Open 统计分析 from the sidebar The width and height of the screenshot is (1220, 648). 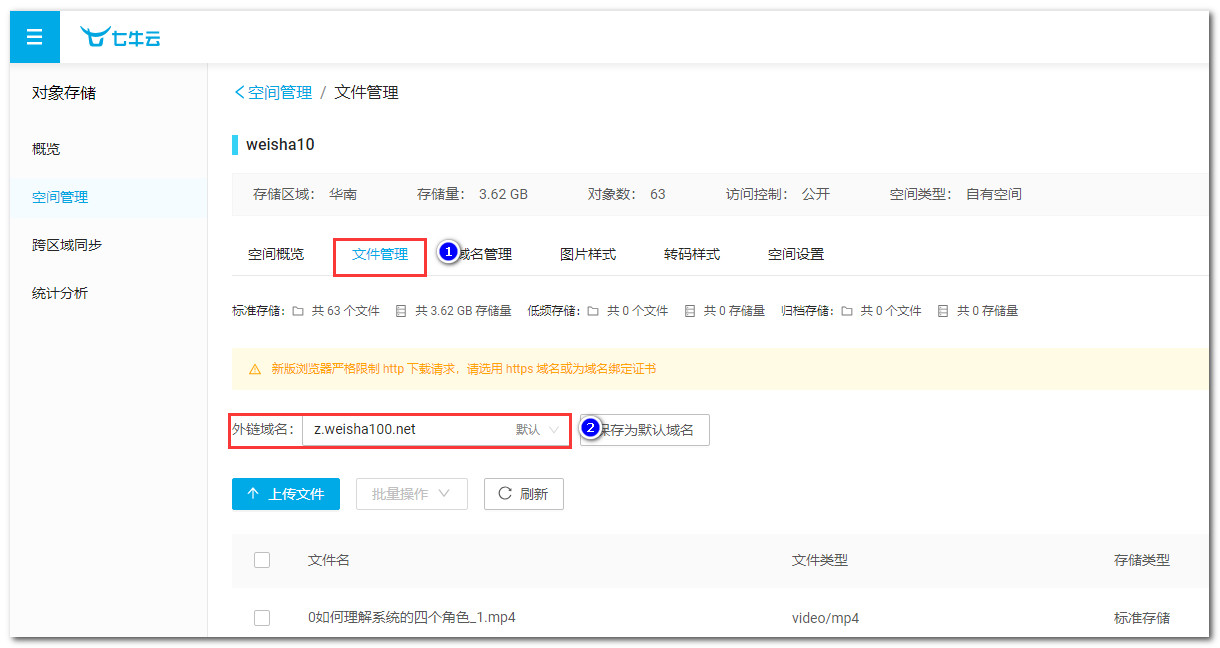(x=60, y=293)
